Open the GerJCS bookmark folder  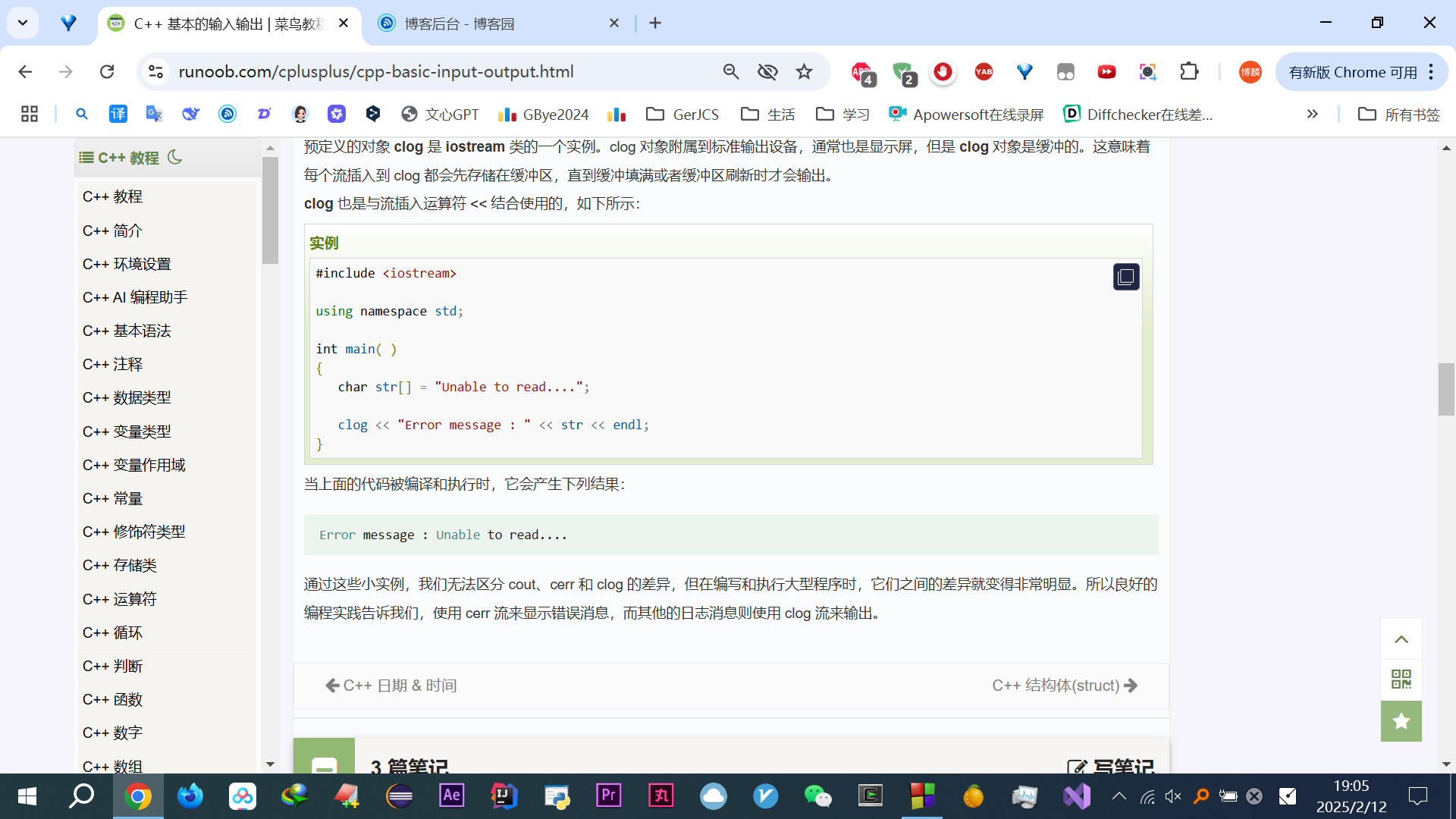tap(682, 115)
